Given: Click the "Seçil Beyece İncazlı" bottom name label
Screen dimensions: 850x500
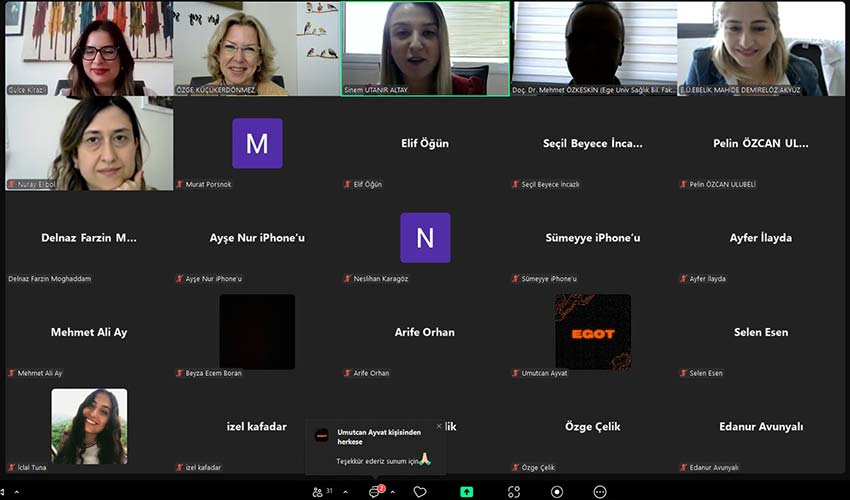Looking at the screenshot, I should [550, 184].
